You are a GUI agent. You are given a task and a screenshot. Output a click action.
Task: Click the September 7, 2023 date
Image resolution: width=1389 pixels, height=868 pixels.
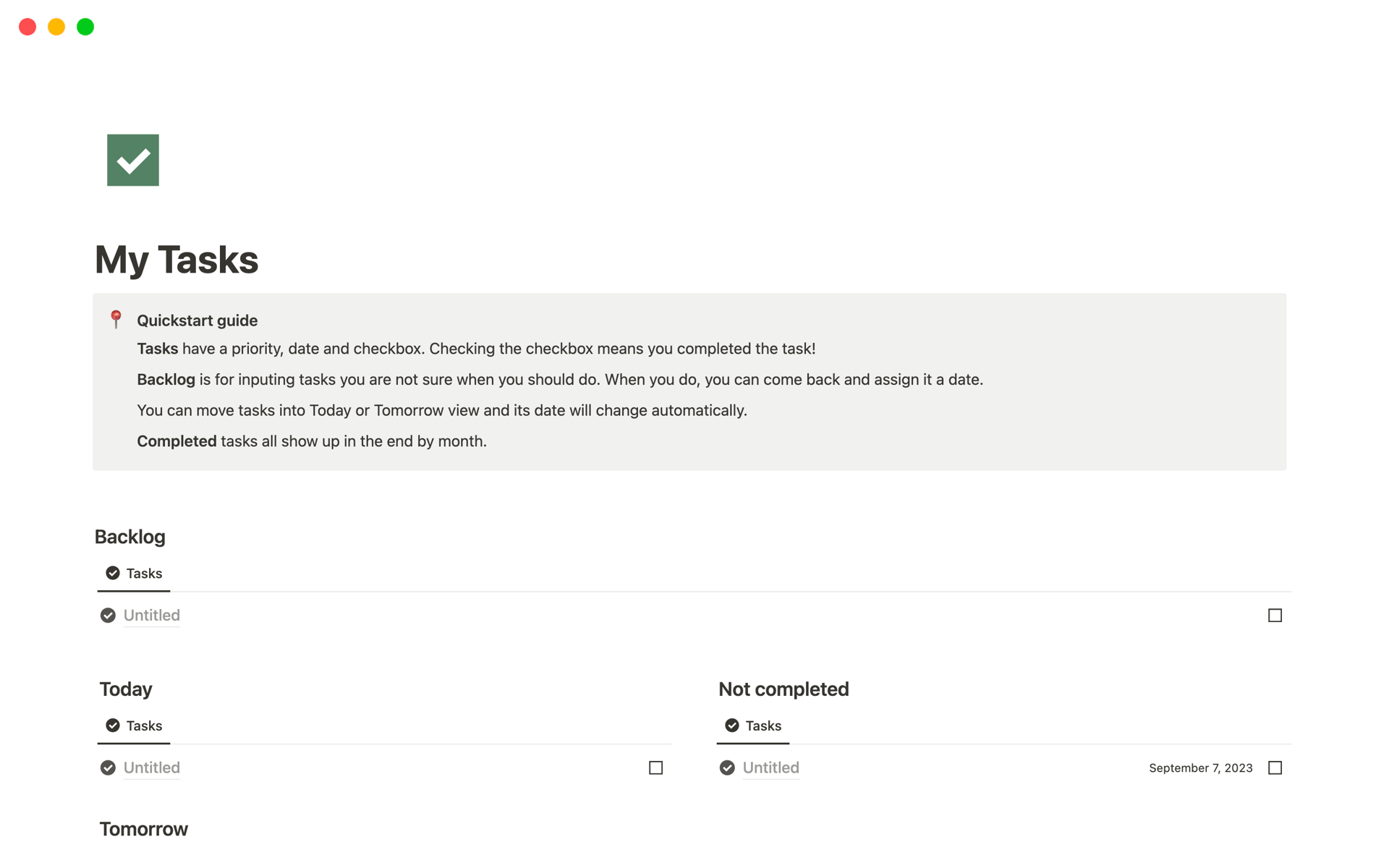(1200, 768)
